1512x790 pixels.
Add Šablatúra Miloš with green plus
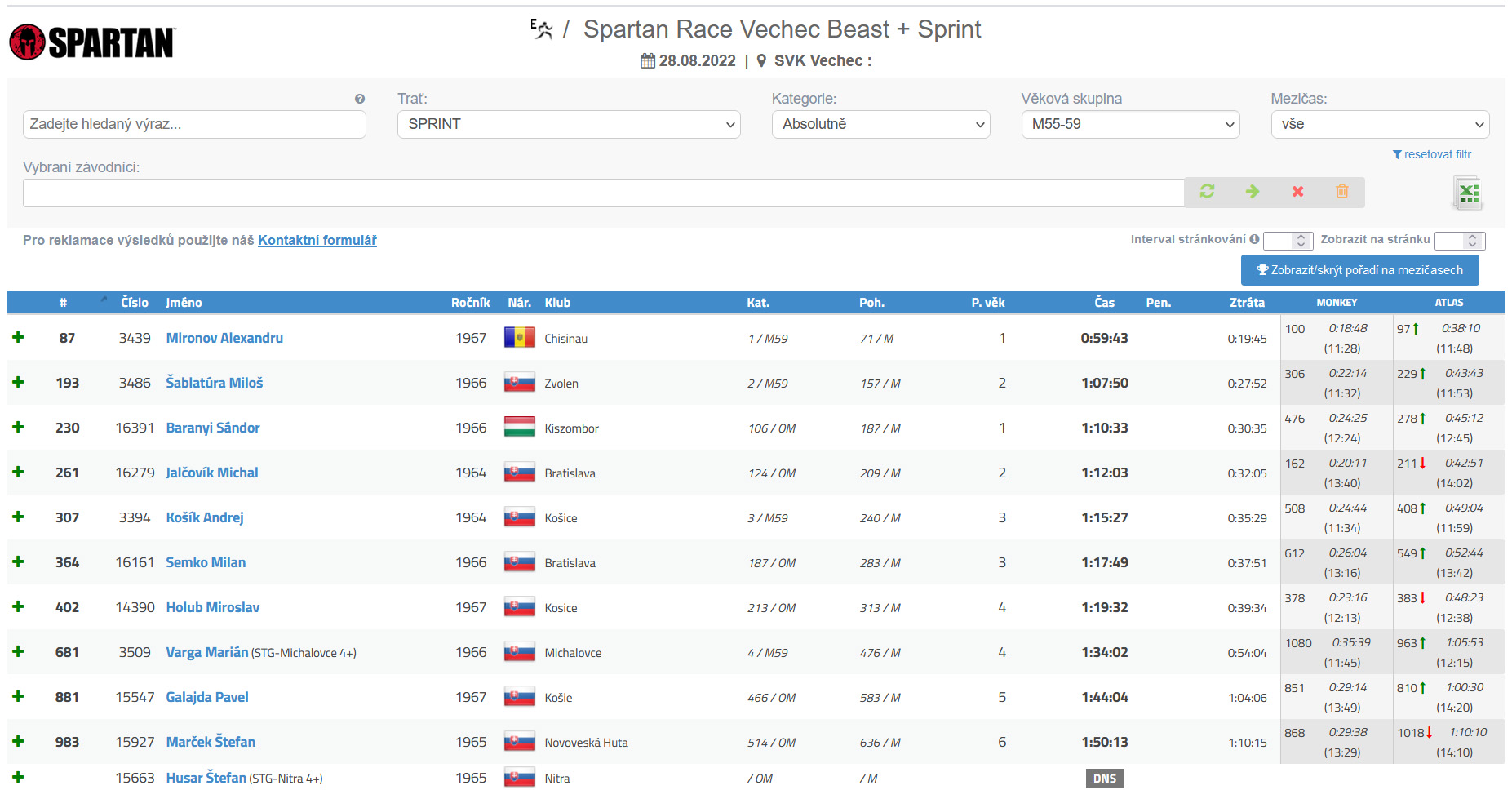[18, 382]
